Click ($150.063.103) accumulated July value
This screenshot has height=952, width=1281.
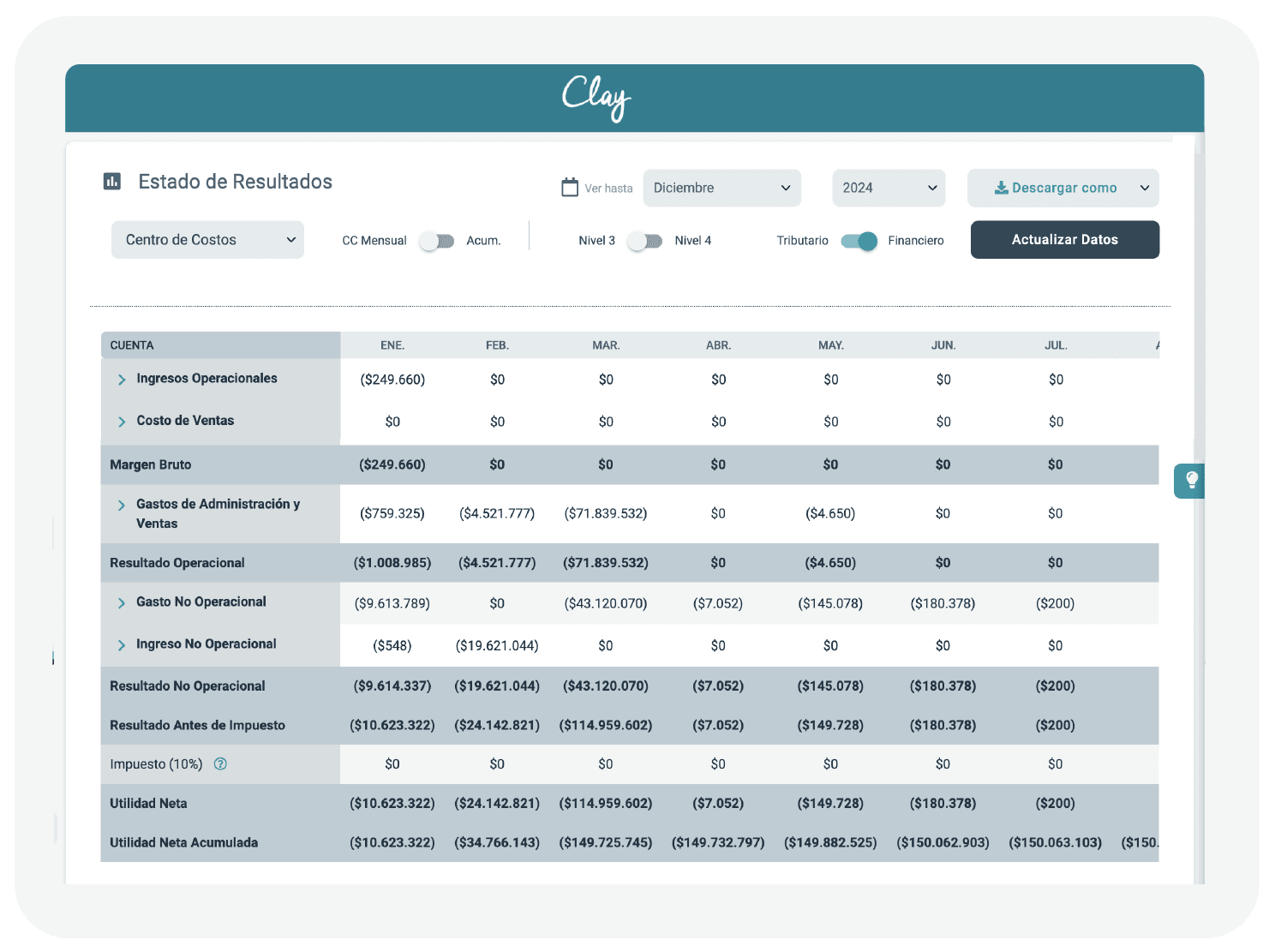[x=1056, y=843]
